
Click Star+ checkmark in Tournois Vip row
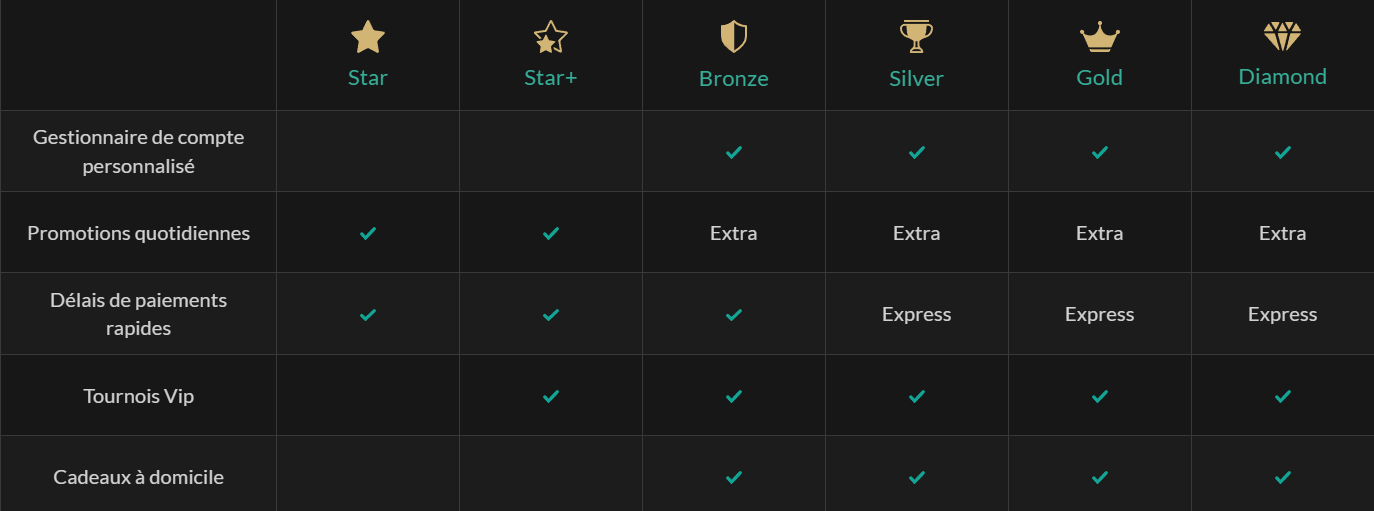[551, 396]
